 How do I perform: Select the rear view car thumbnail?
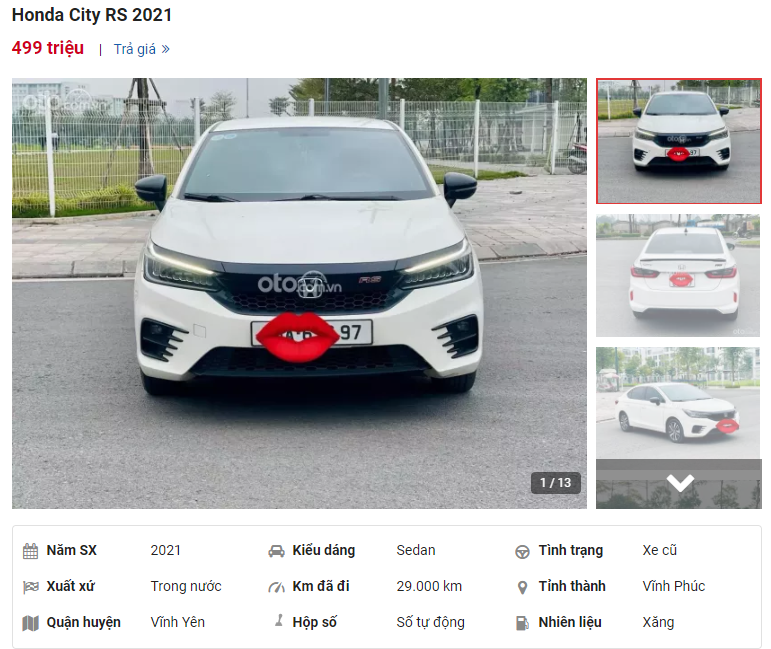click(x=678, y=275)
